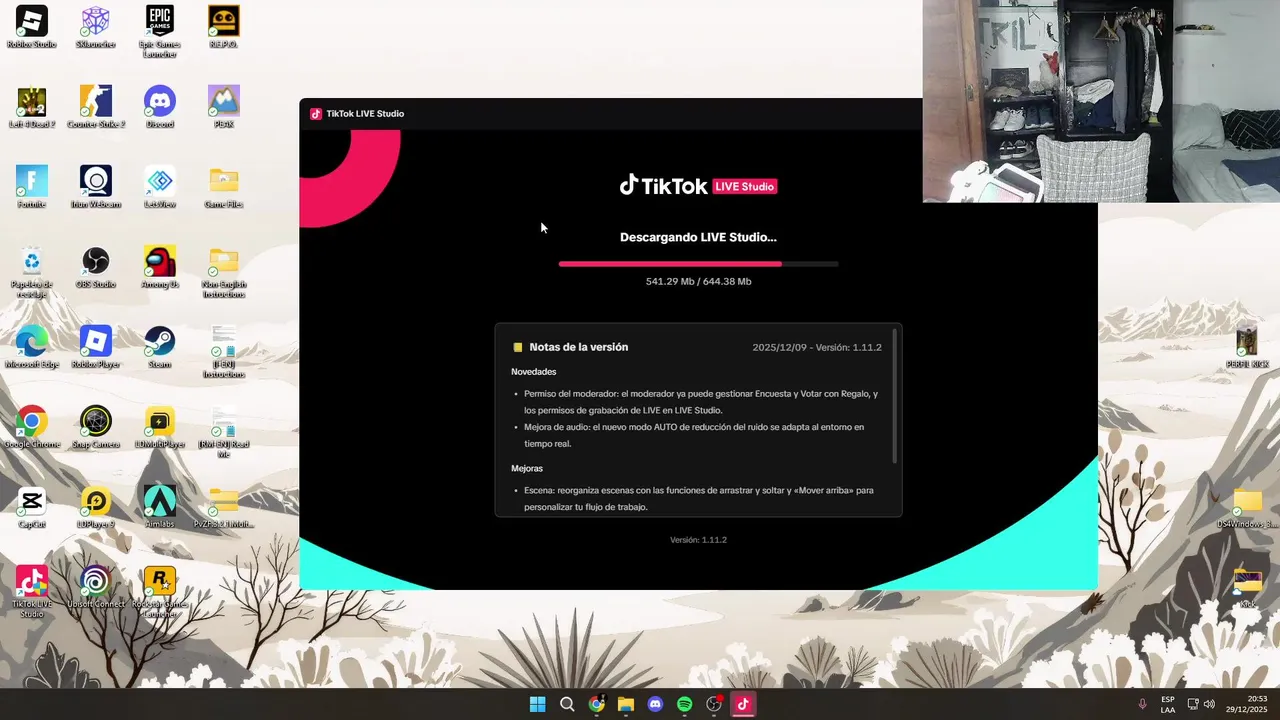Click the 'Descargando LIVE Studio...' text
The height and width of the screenshot is (720, 1280).
point(698,237)
